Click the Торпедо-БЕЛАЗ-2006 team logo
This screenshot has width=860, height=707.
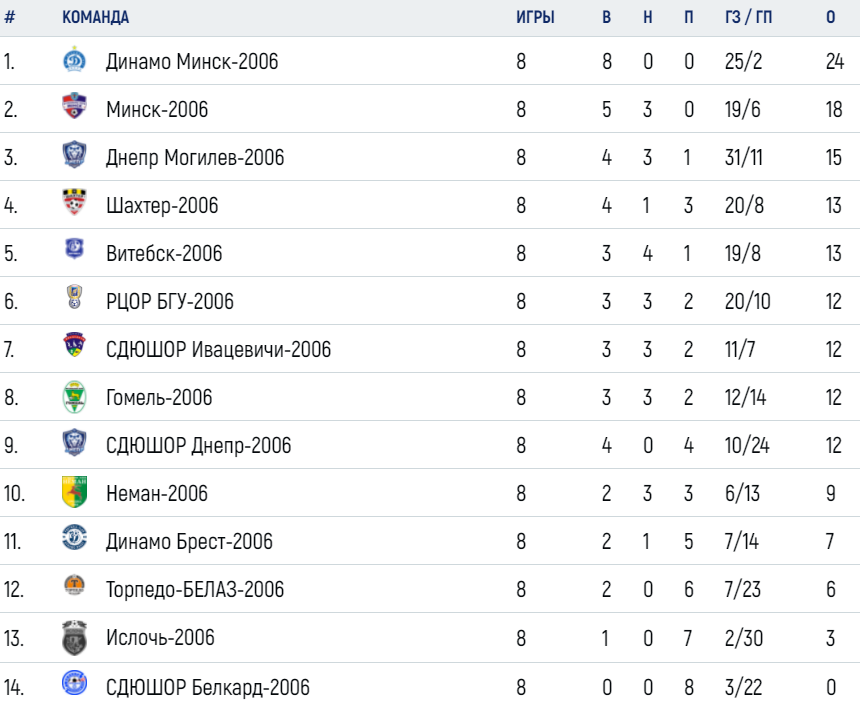pos(74,585)
